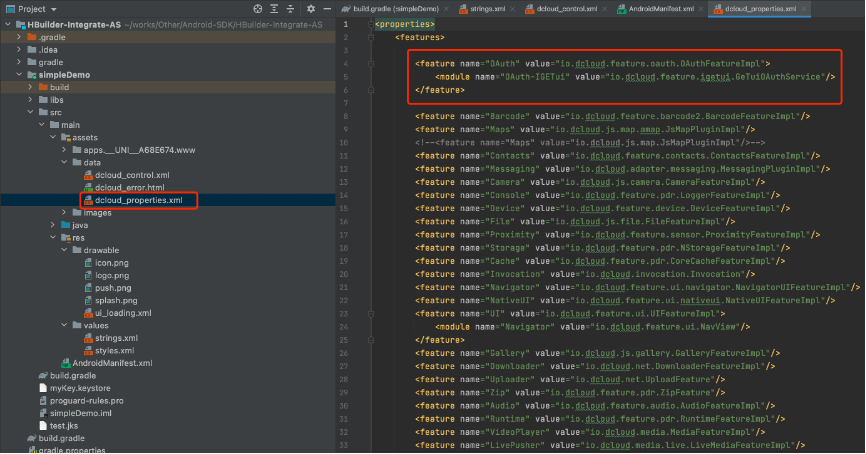The width and height of the screenshot is (866, 454).
Task: Select gradle.properties at the tree bottom
Action: click(x=72, y=450)
